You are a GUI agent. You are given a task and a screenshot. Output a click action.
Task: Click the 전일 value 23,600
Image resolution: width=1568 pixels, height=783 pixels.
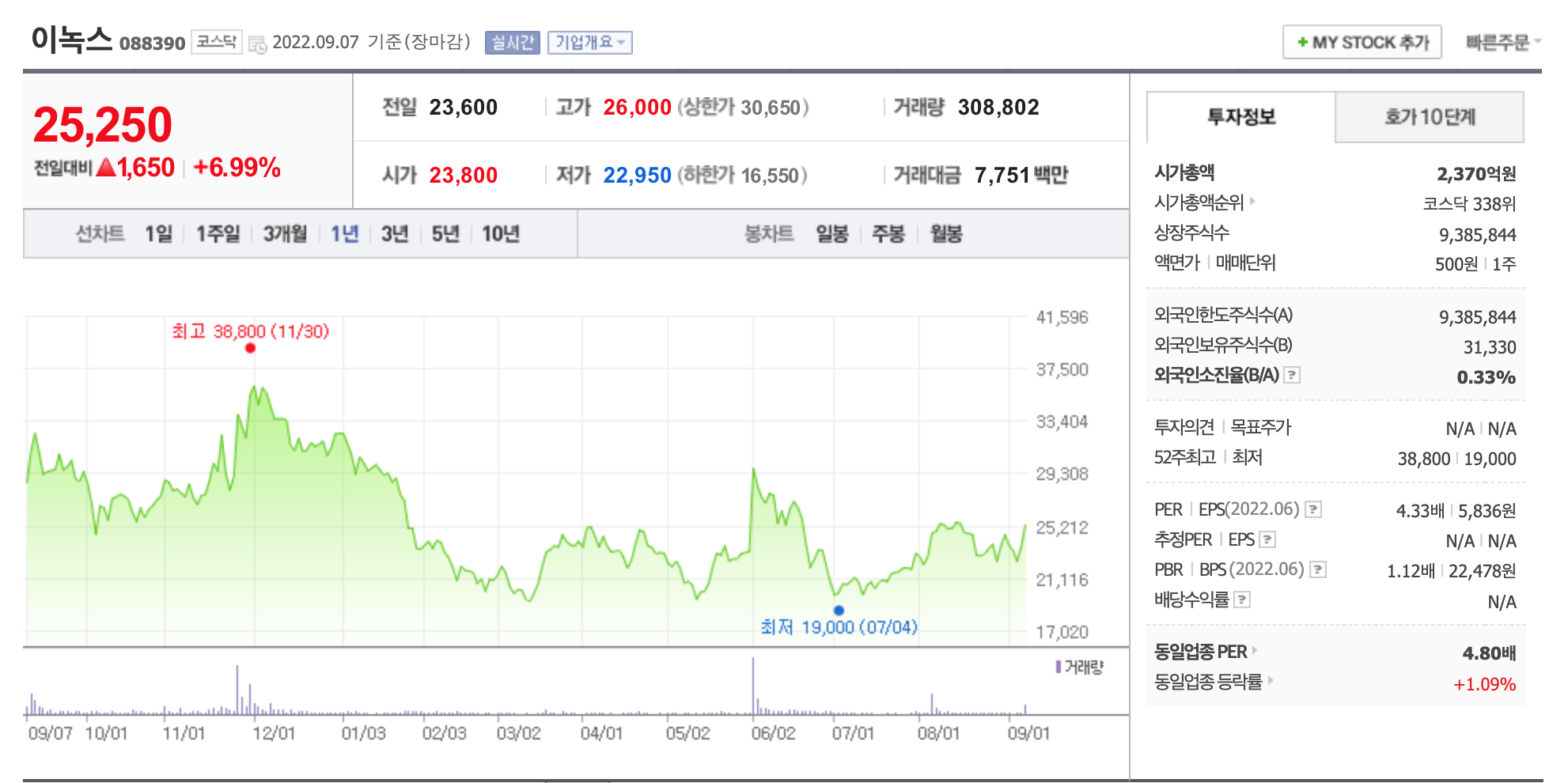tap(464, 108)
